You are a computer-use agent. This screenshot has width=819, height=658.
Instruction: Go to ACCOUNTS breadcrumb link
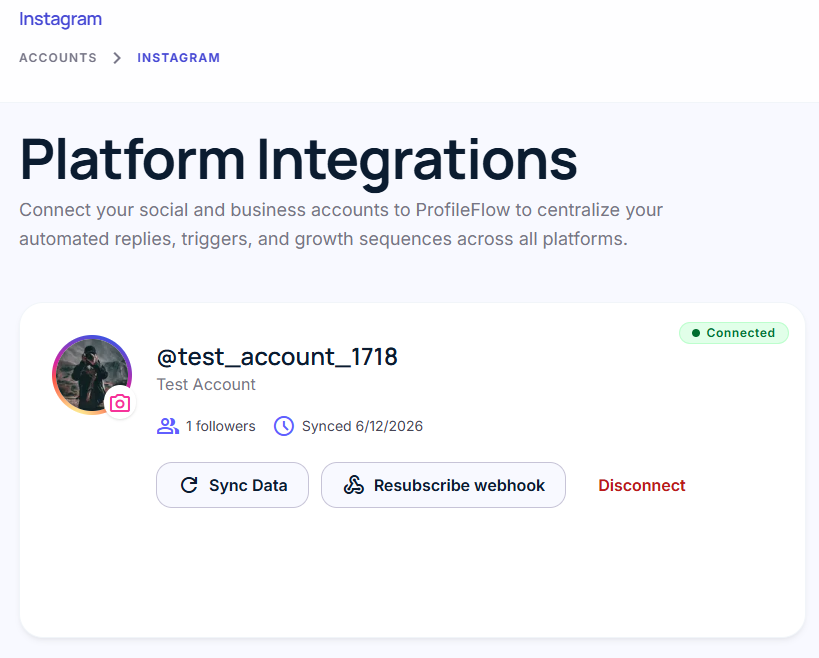click(x=58, y=58)
